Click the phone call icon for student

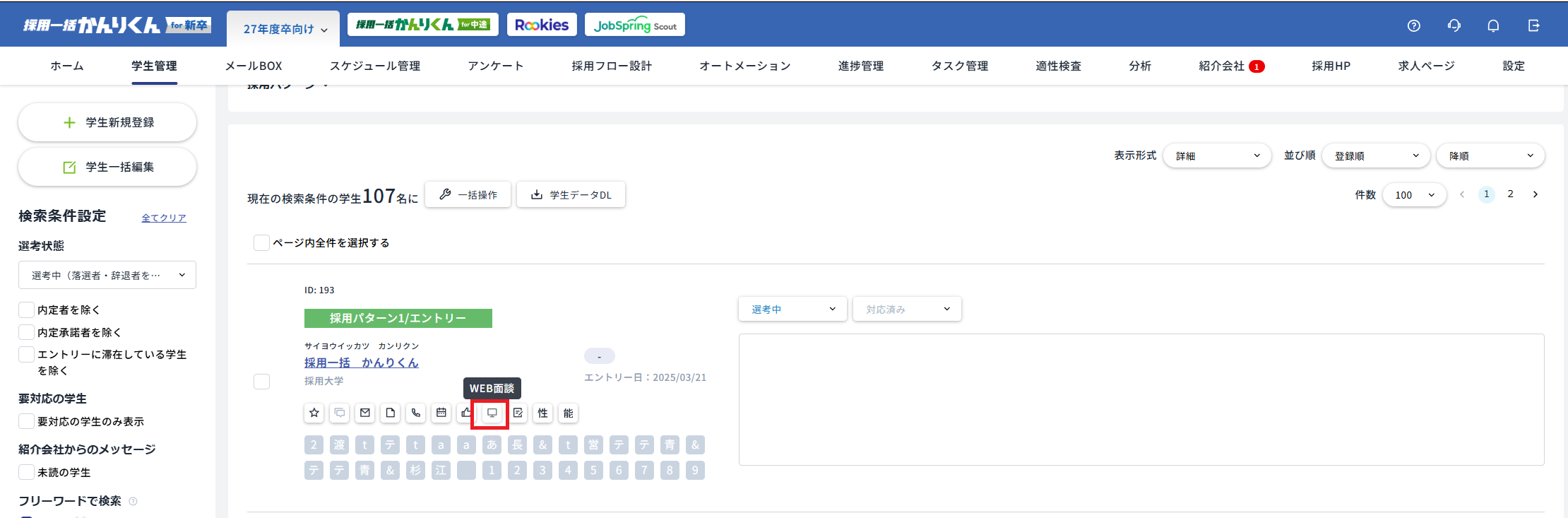pos(416,413)
